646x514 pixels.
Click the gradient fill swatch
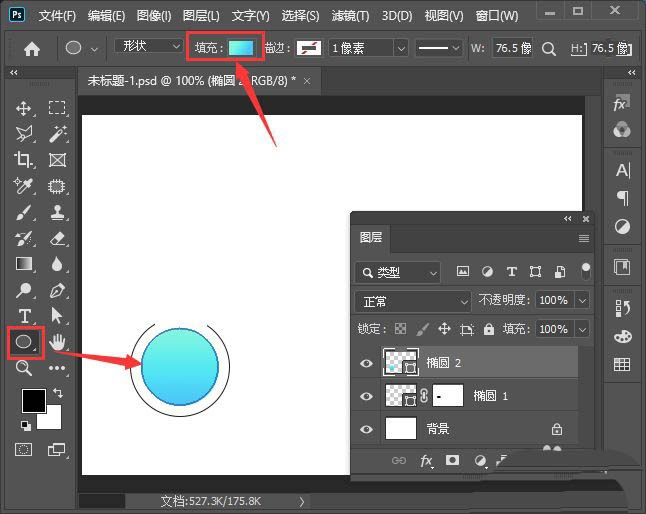pyautogui.click(x=240, y=47)
